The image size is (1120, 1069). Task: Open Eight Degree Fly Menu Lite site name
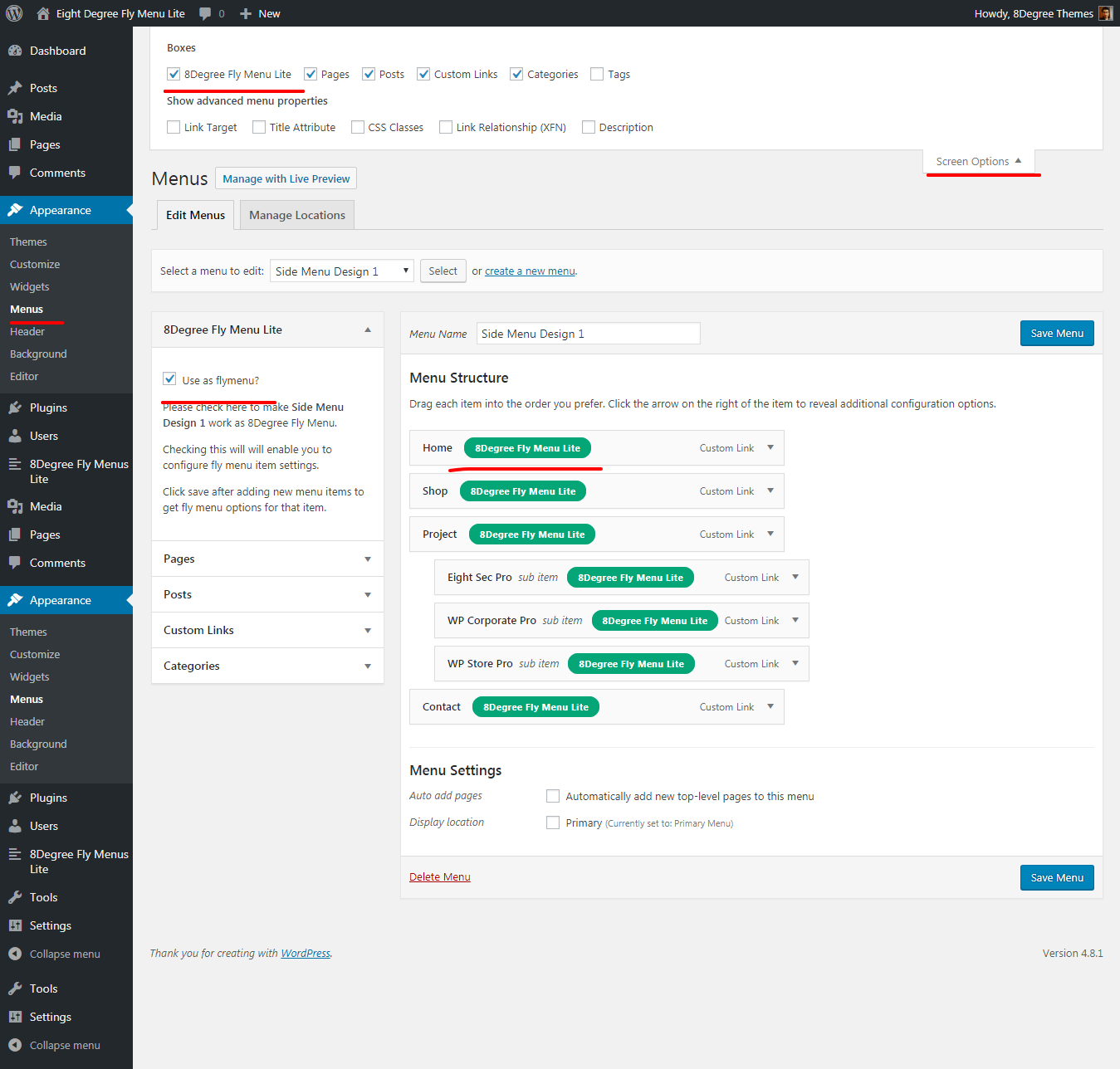click(120, 13)
